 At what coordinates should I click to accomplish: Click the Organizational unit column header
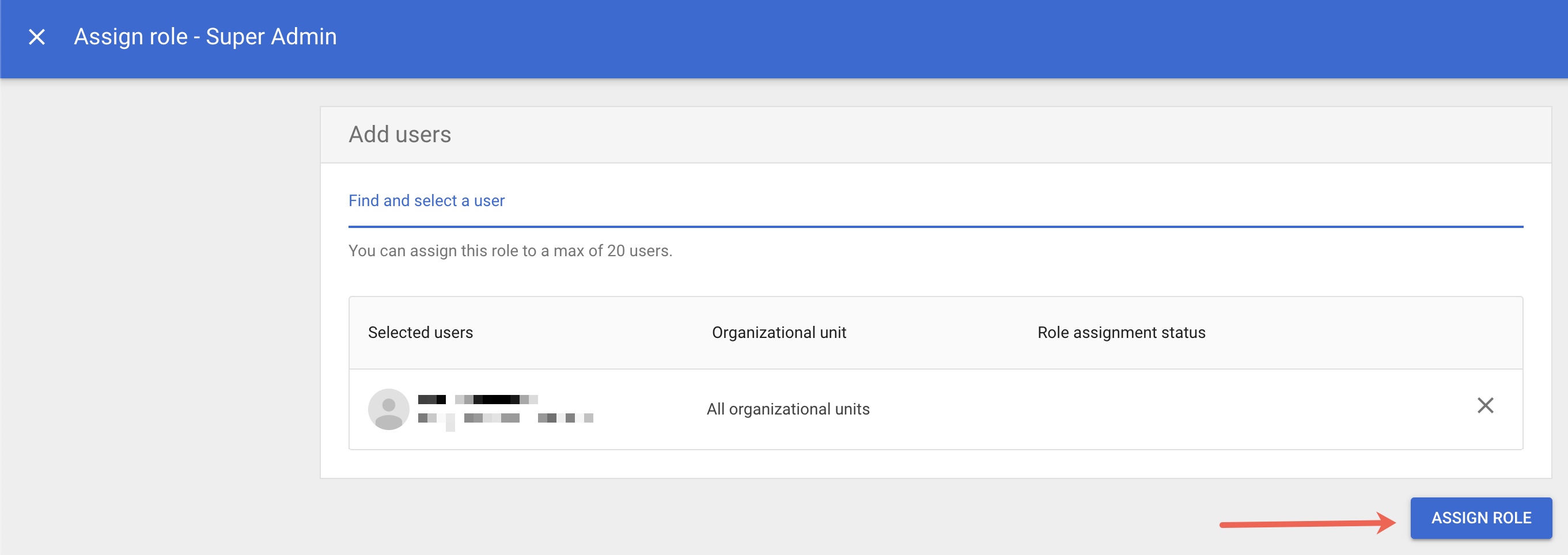778,332
